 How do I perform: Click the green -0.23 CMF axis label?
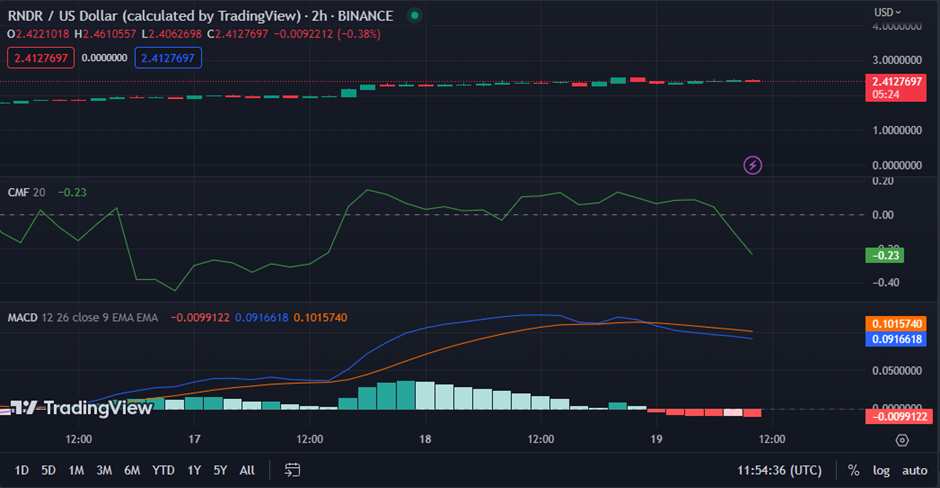pyautogui.click(x=885, y=255)
